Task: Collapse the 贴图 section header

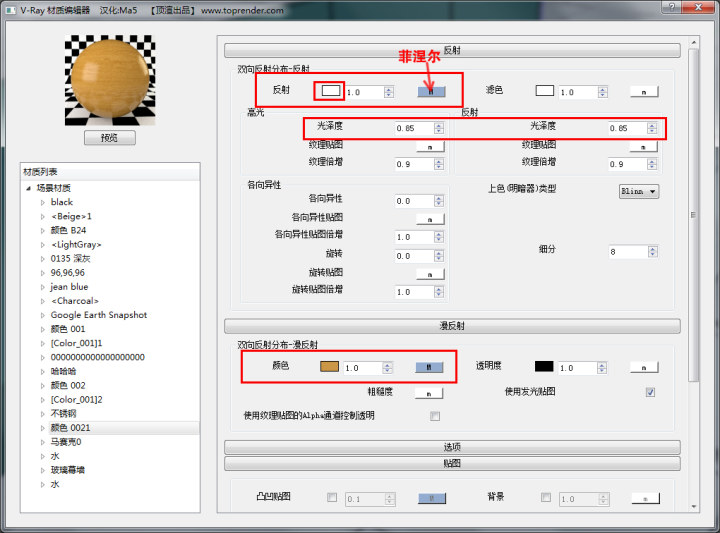Action: pos(452,464)
